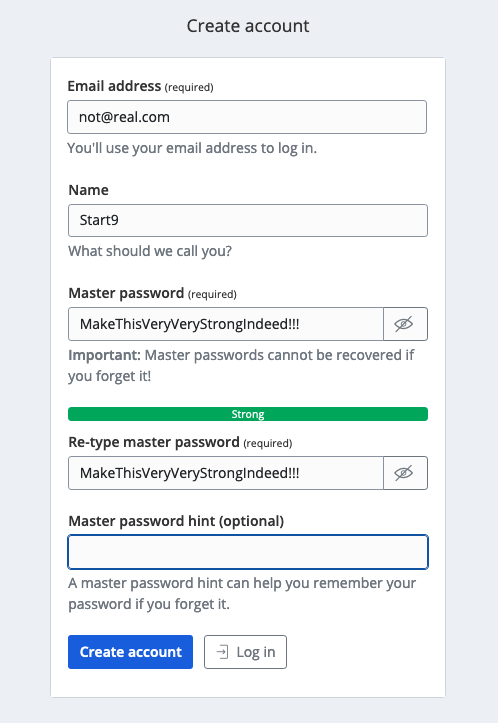498x723 pixels.
Task: Click the Email address (required) label
Action: tap(141, 86)
